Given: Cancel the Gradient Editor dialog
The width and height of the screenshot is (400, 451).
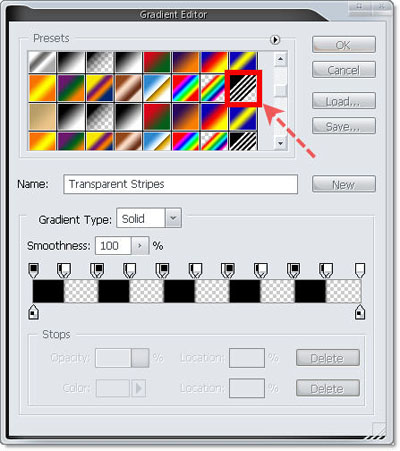Looking at the screenshot, I should pyautogui.click(x=344, y=70).
